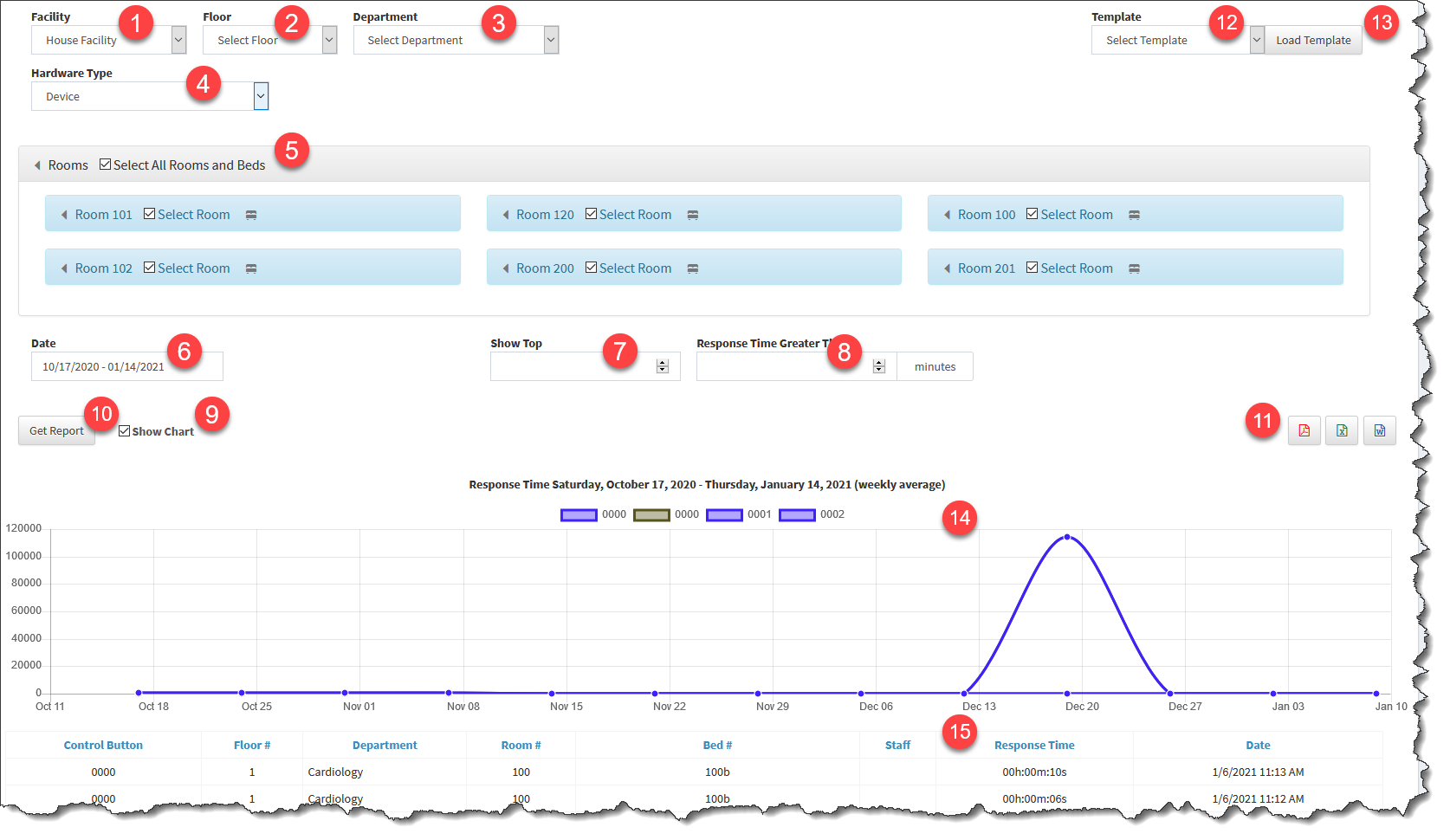Toggle first 0000 legend swatch
1450x840 pixels.
(579, 514)
